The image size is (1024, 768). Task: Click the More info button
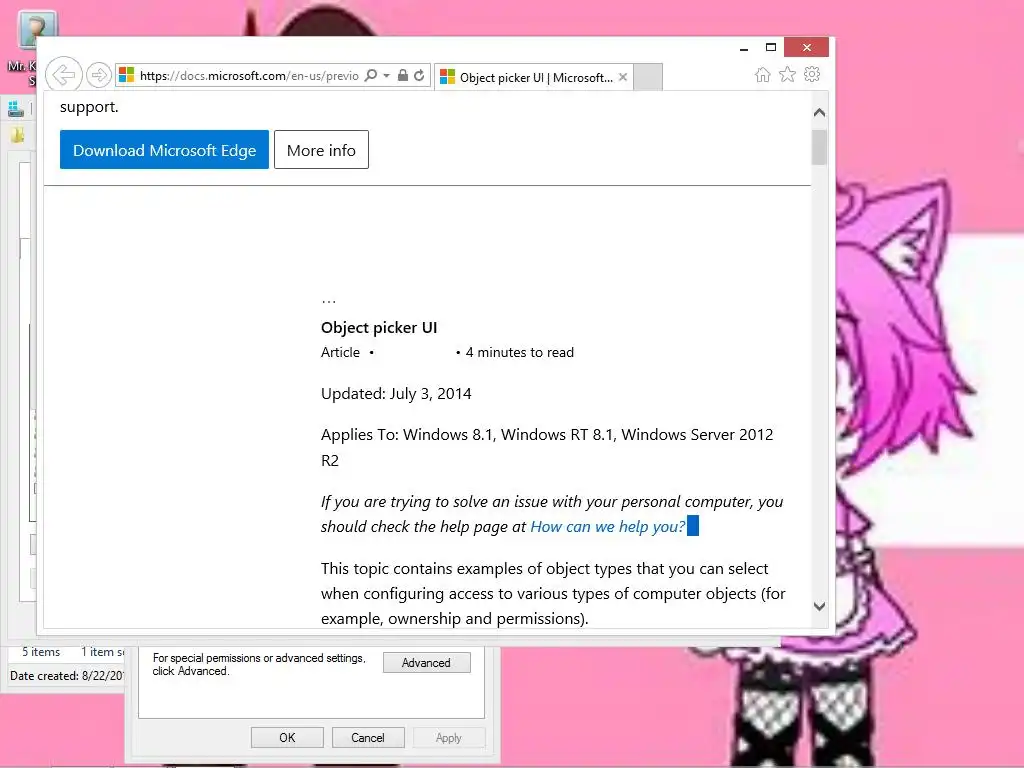click(321, 150)
